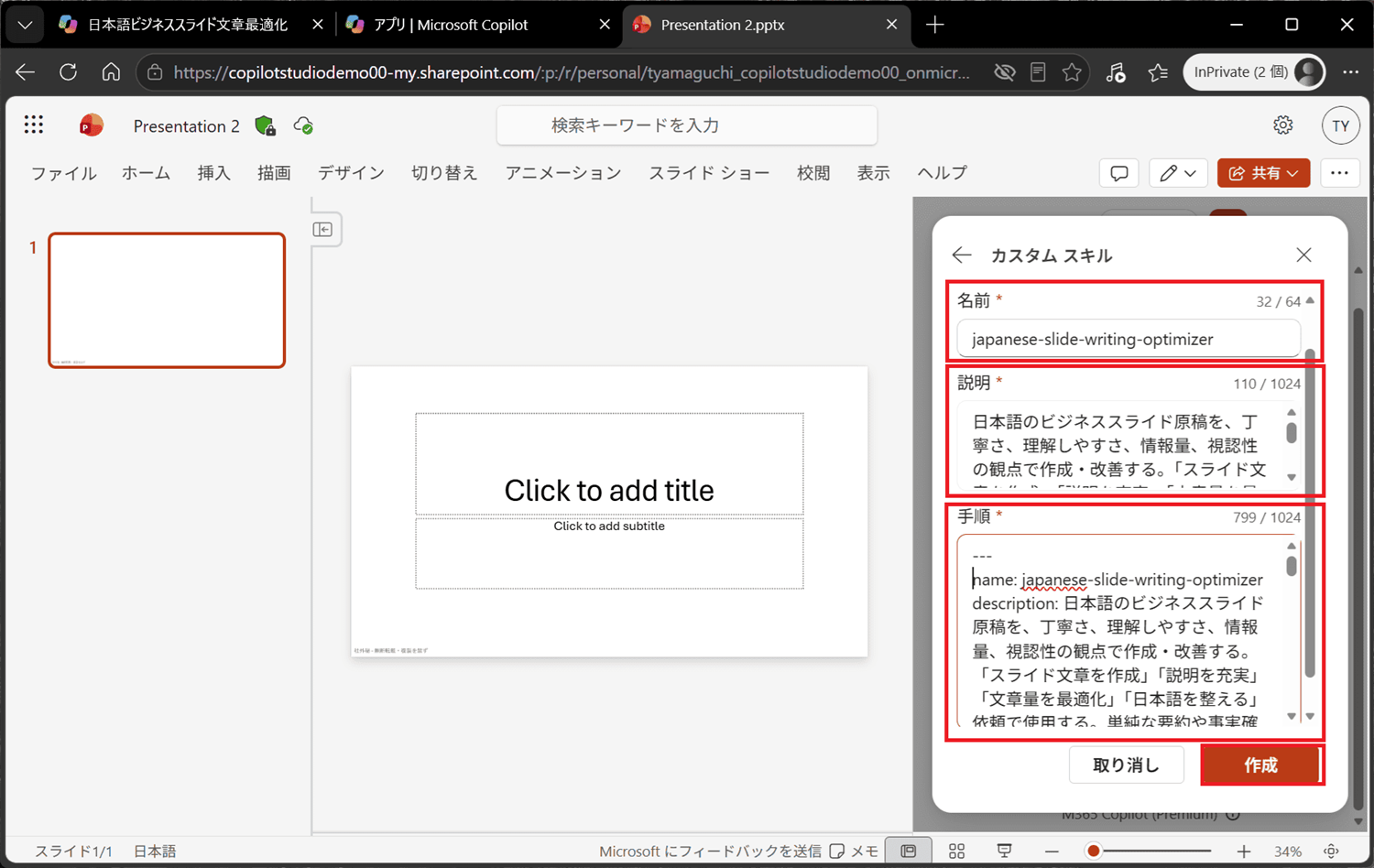
Task: Refresh the browser page
Action: [x=68, y=71]
